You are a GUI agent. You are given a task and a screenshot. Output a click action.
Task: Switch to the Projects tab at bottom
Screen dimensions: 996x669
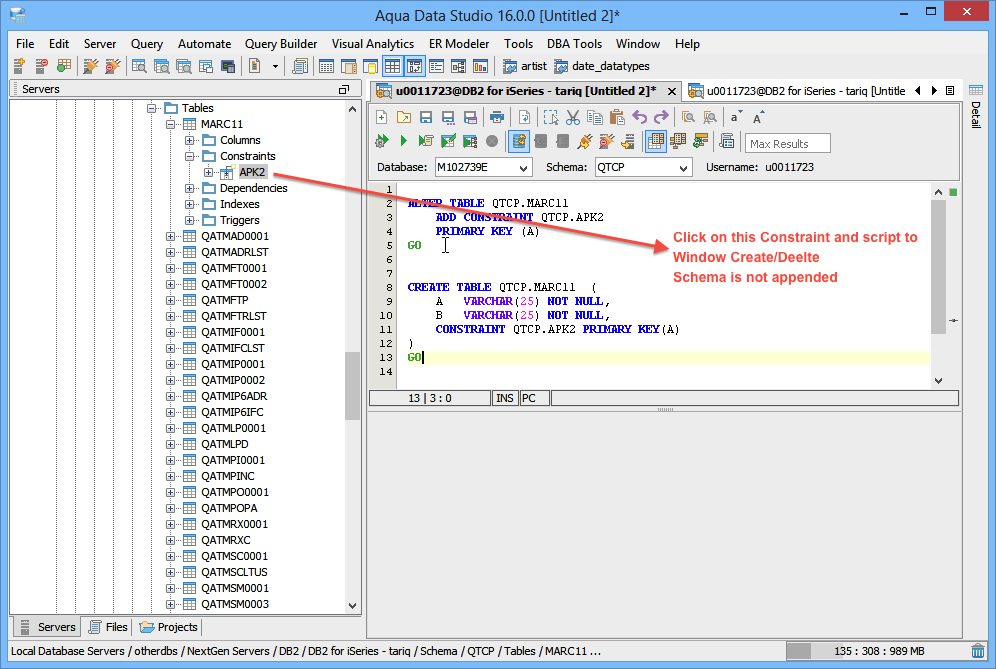[168, 627]
